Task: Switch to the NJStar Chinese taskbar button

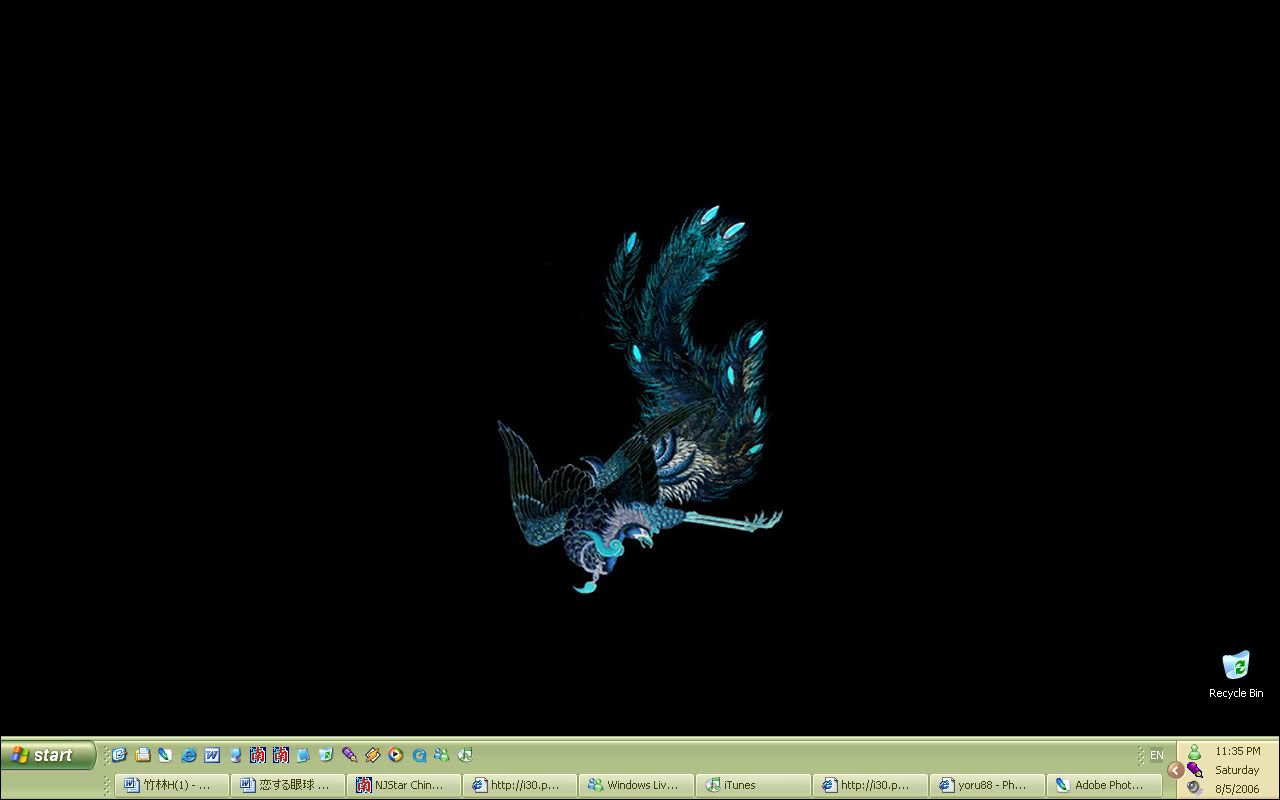Action: tap(405, 785)
